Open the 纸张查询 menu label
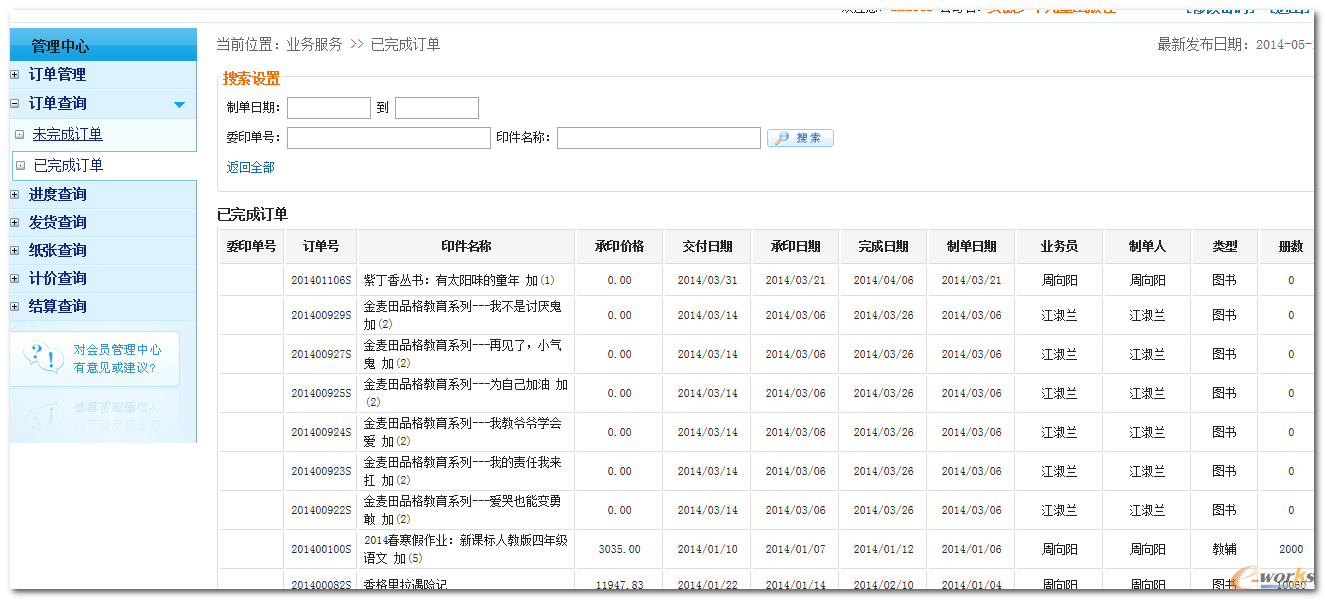 [57, 250]
